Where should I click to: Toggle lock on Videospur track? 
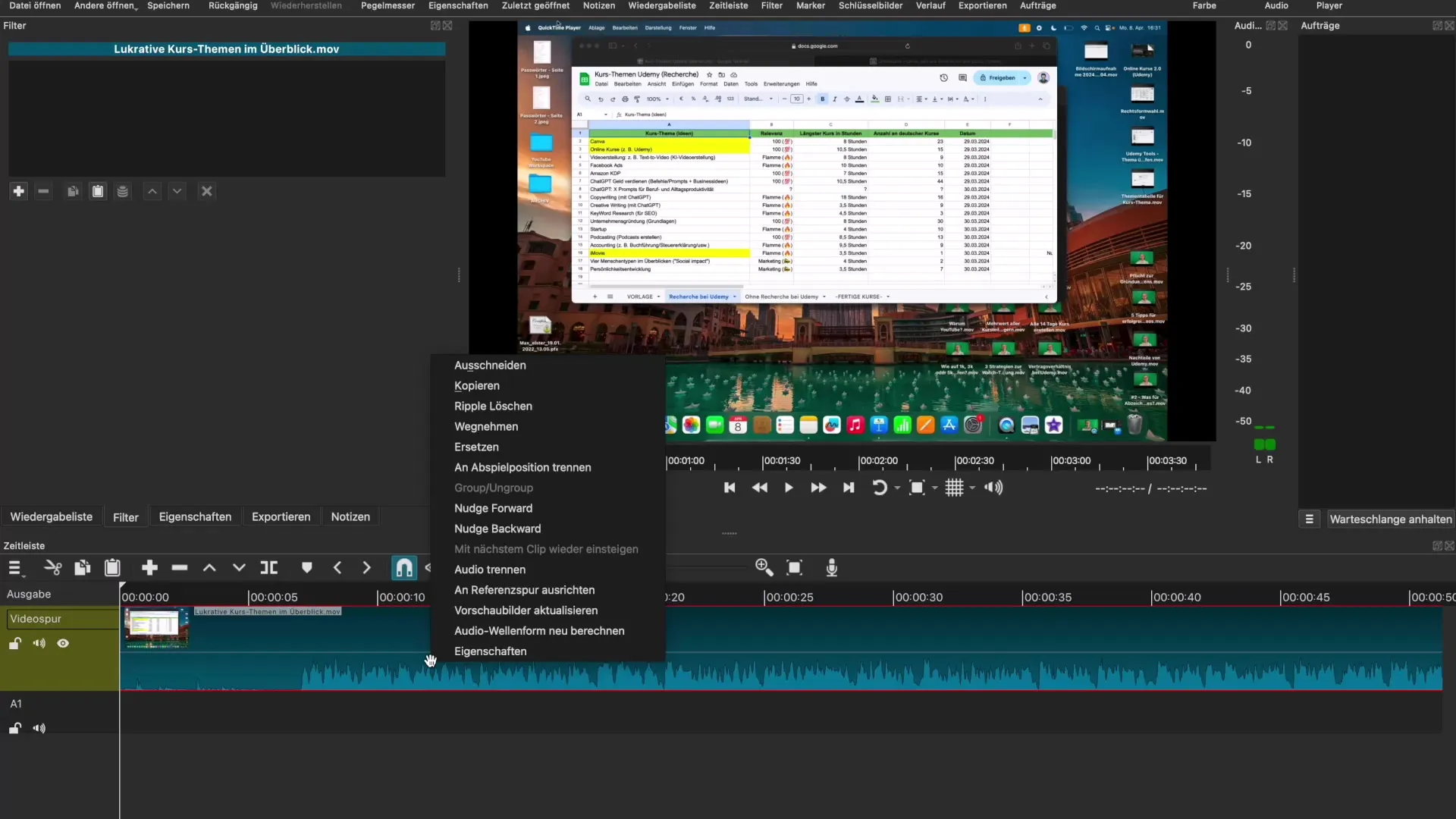click(x=15, y=644)
